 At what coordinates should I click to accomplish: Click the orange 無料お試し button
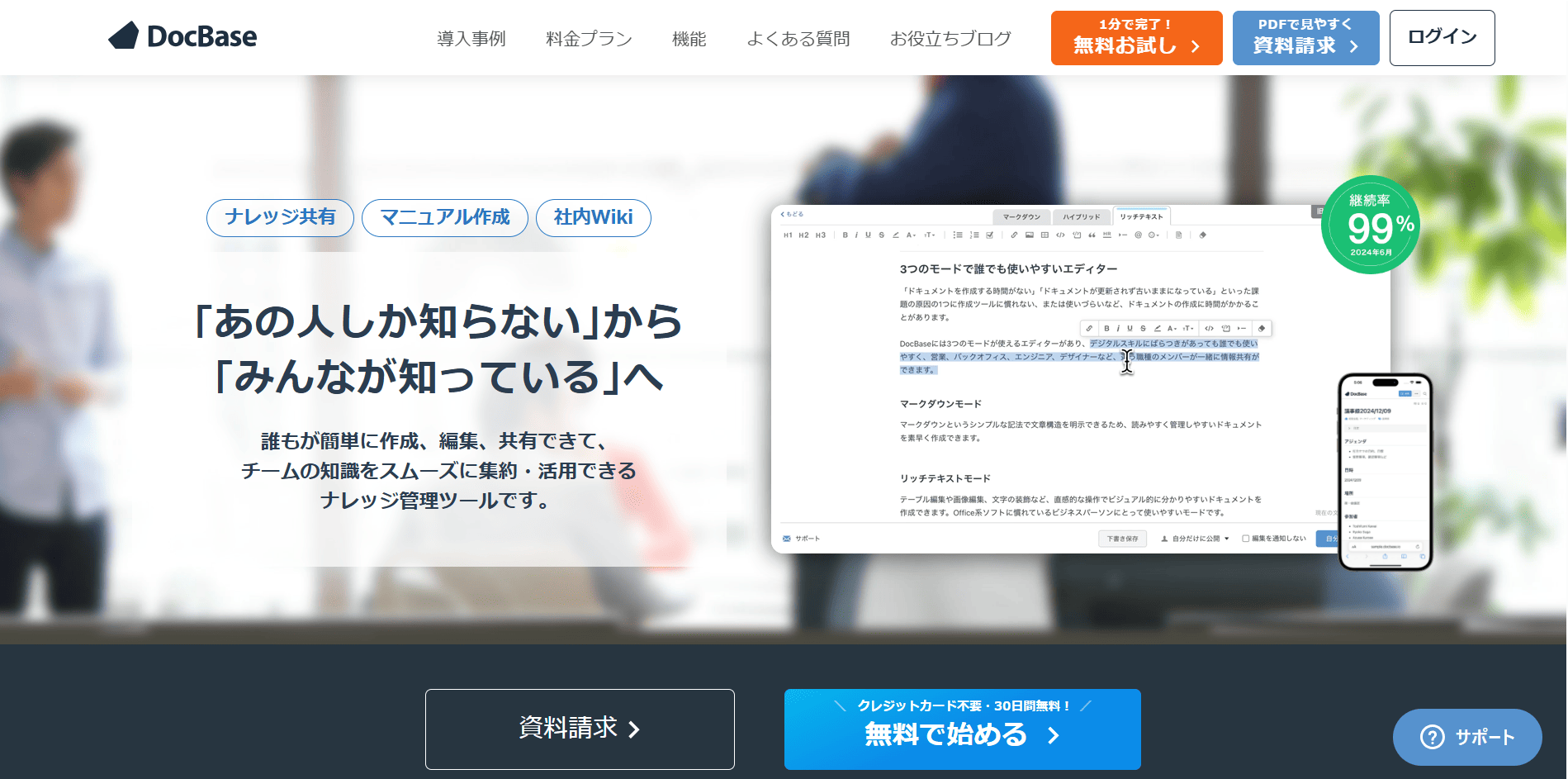tap(1136, 38)
